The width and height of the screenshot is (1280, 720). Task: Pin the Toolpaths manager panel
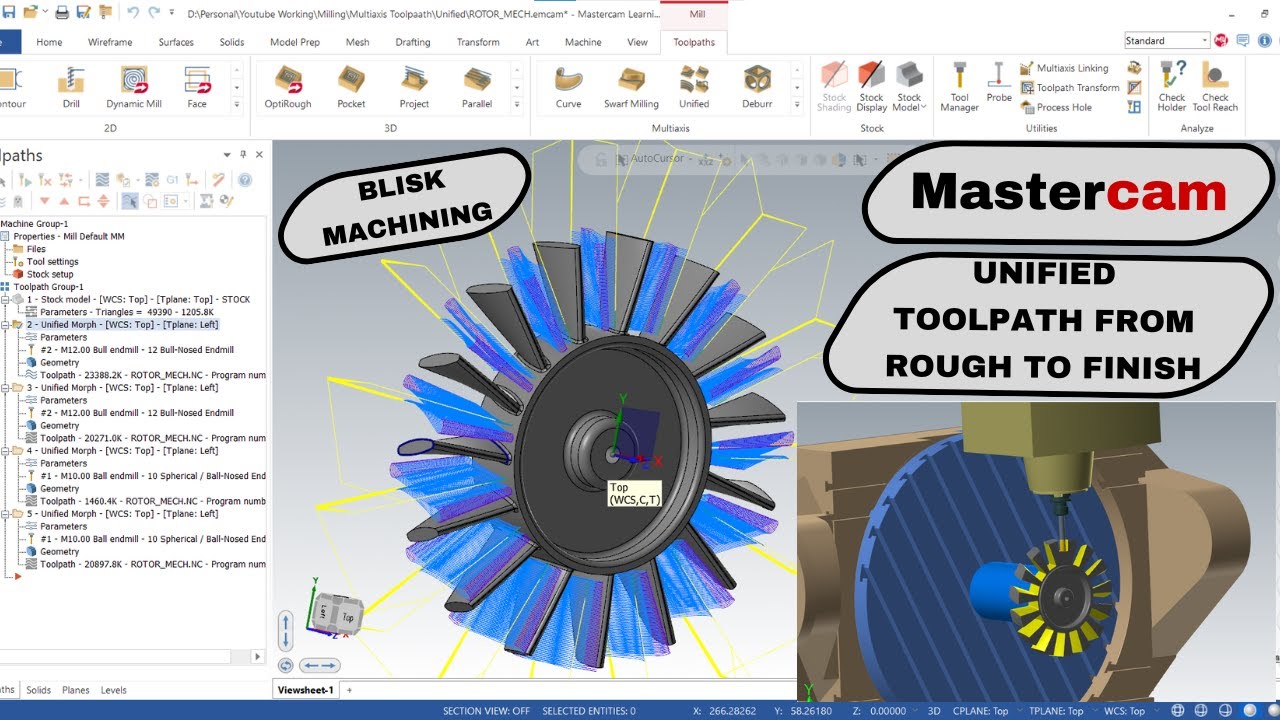click(x=243, y=155)
